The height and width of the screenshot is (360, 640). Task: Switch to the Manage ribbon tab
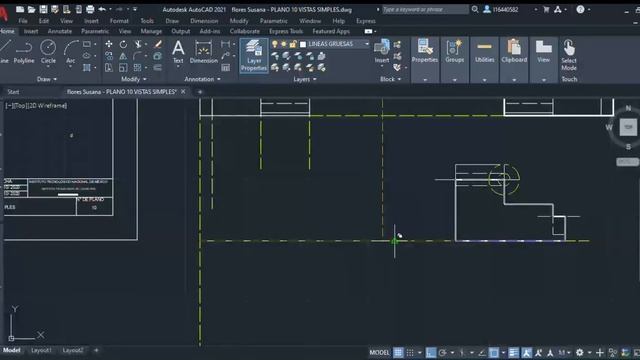pos(151,31)
